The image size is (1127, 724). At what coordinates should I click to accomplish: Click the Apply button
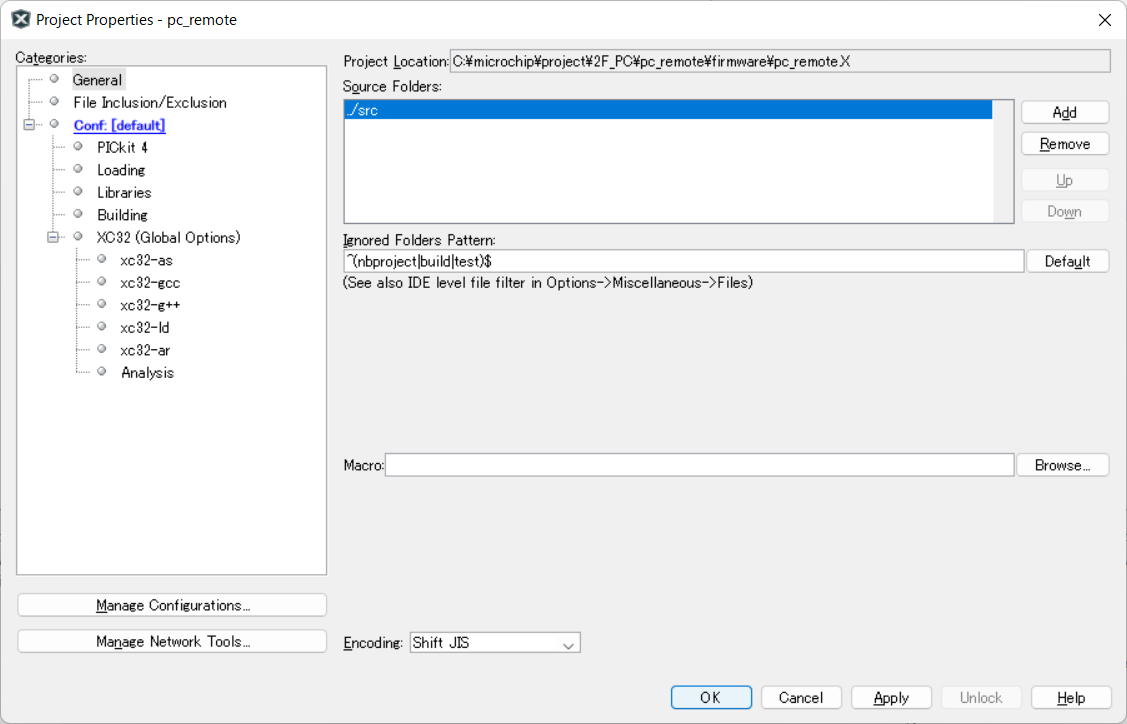tap(891, 698)
